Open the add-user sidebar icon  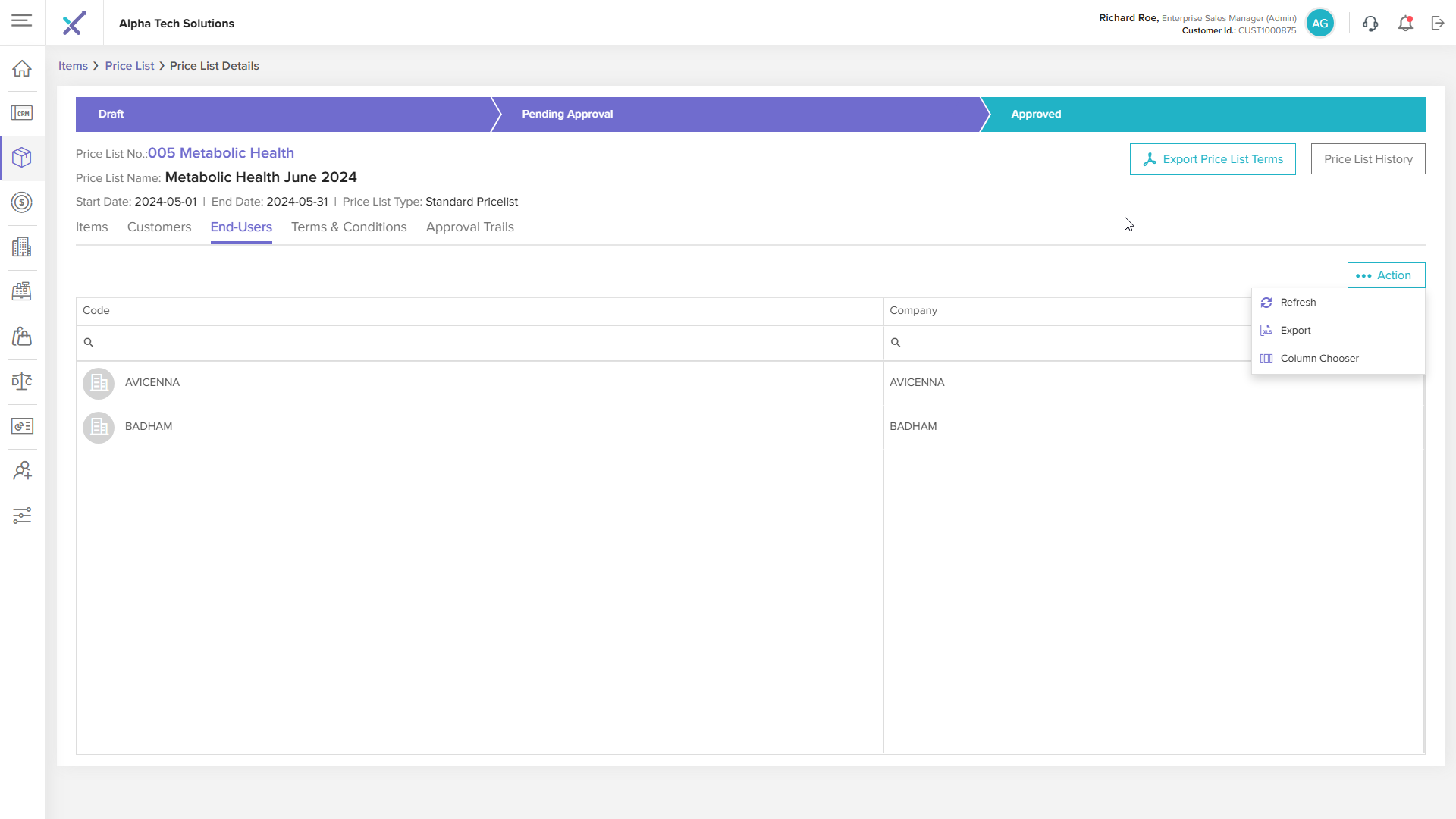(x=22, y=471)
